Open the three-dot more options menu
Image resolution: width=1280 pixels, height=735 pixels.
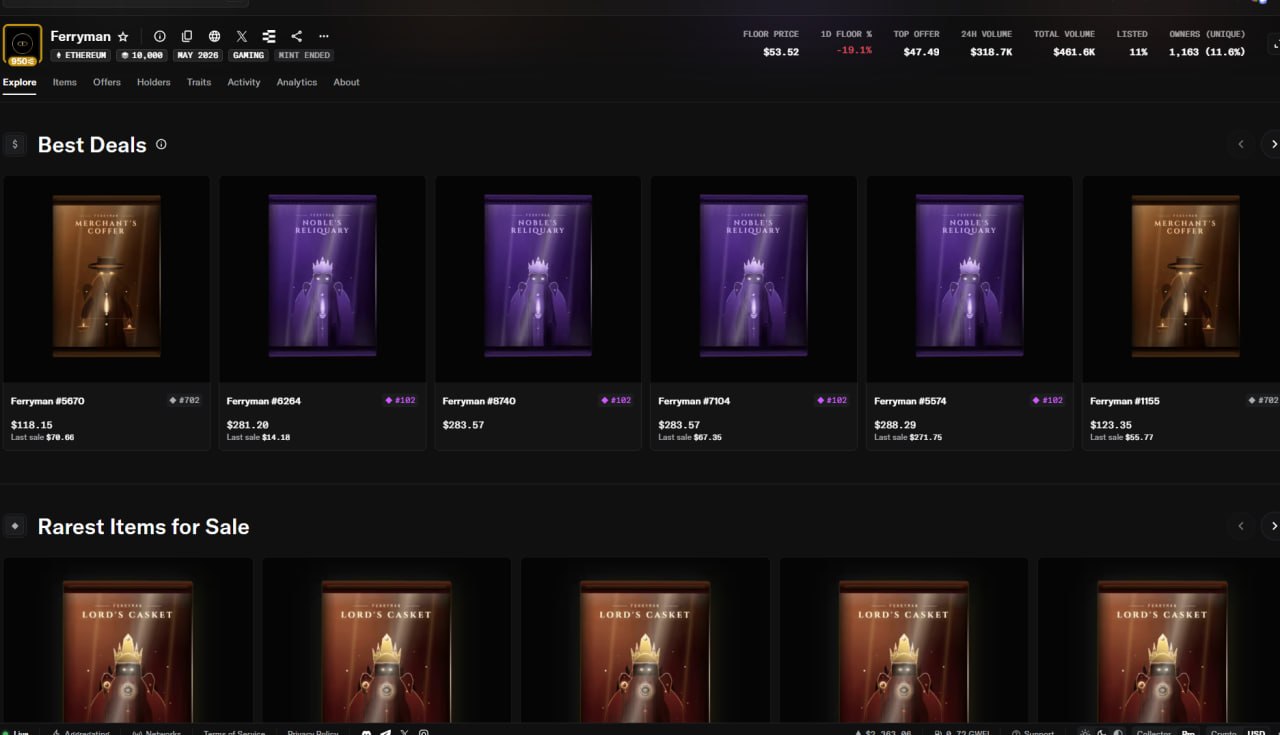click(323, 36)
